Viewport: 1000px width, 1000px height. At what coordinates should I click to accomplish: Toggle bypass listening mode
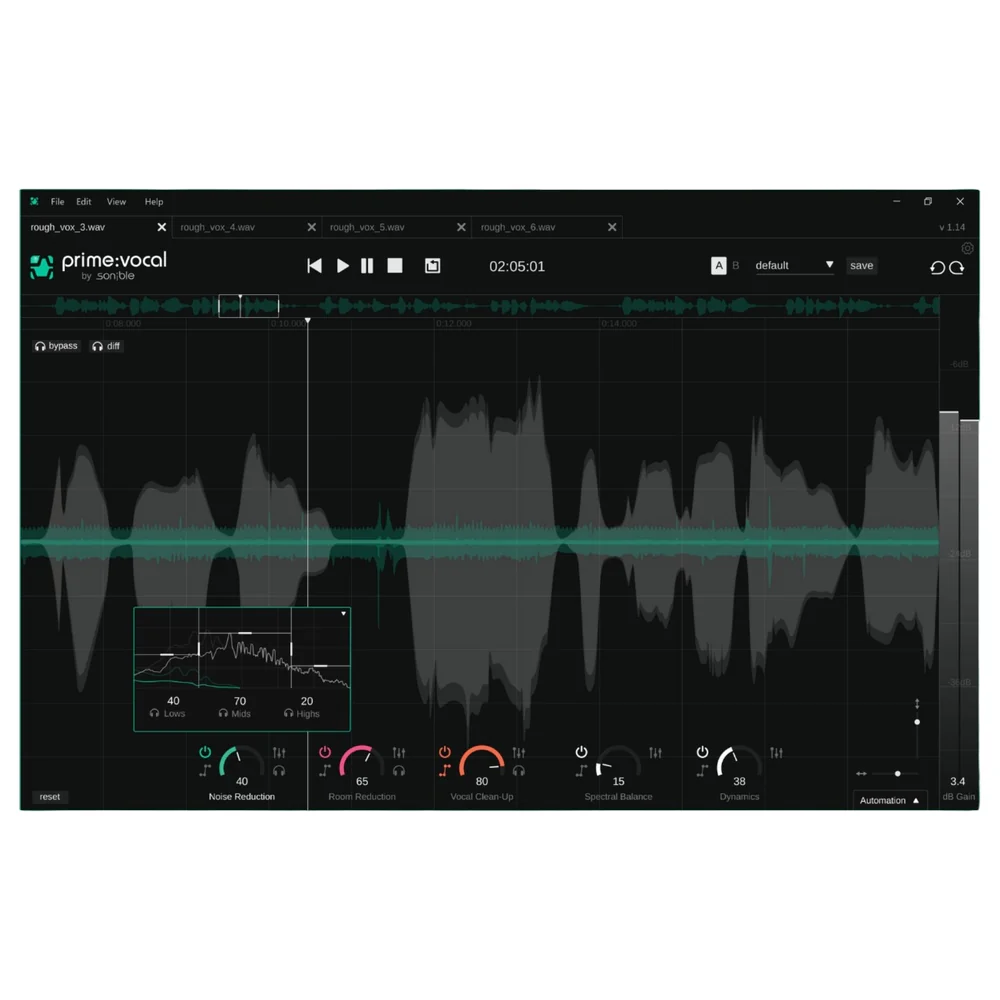pyautogui.click(x=56, y=346)
